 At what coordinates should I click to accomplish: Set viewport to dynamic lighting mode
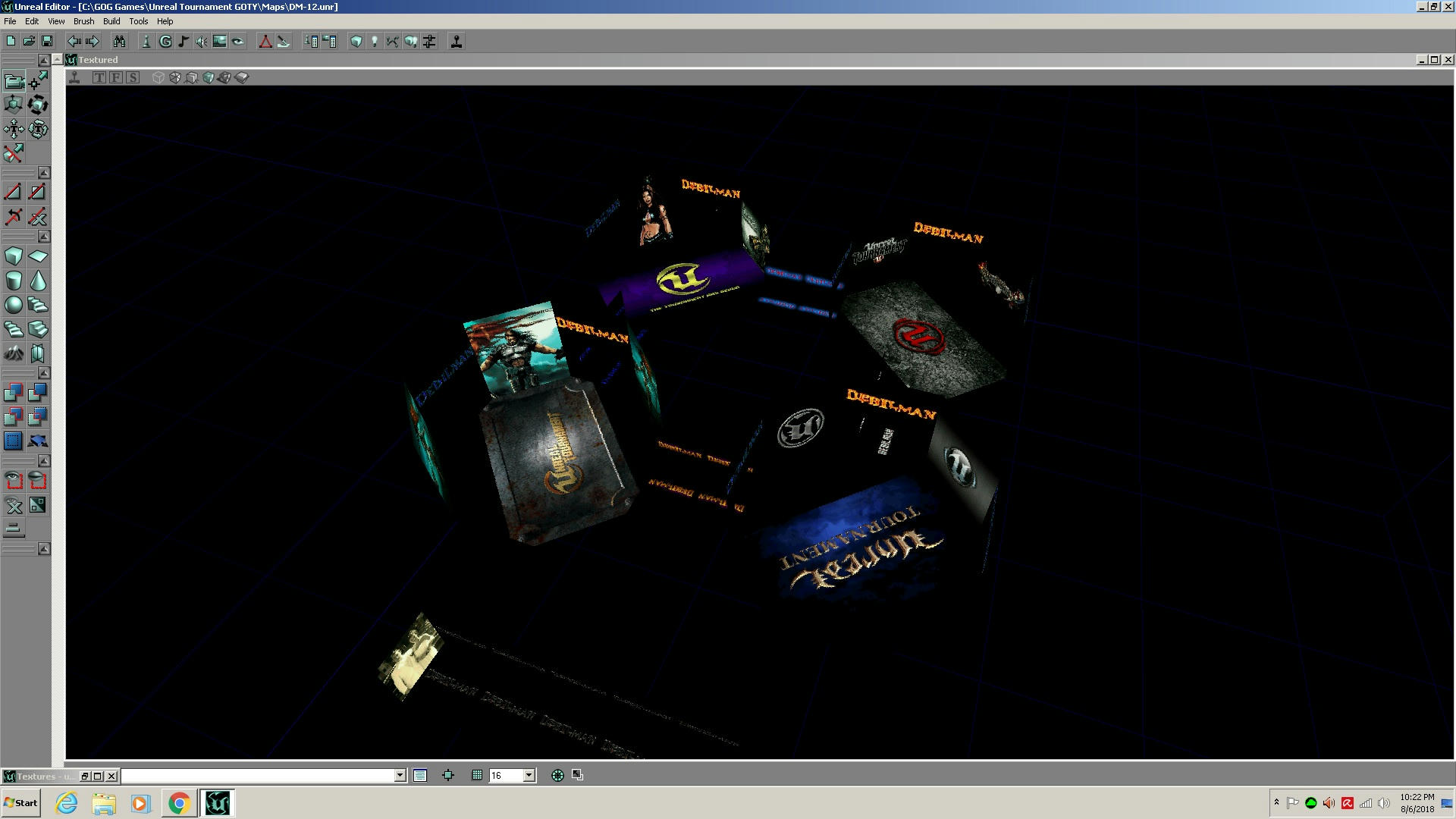pos(224,77)
